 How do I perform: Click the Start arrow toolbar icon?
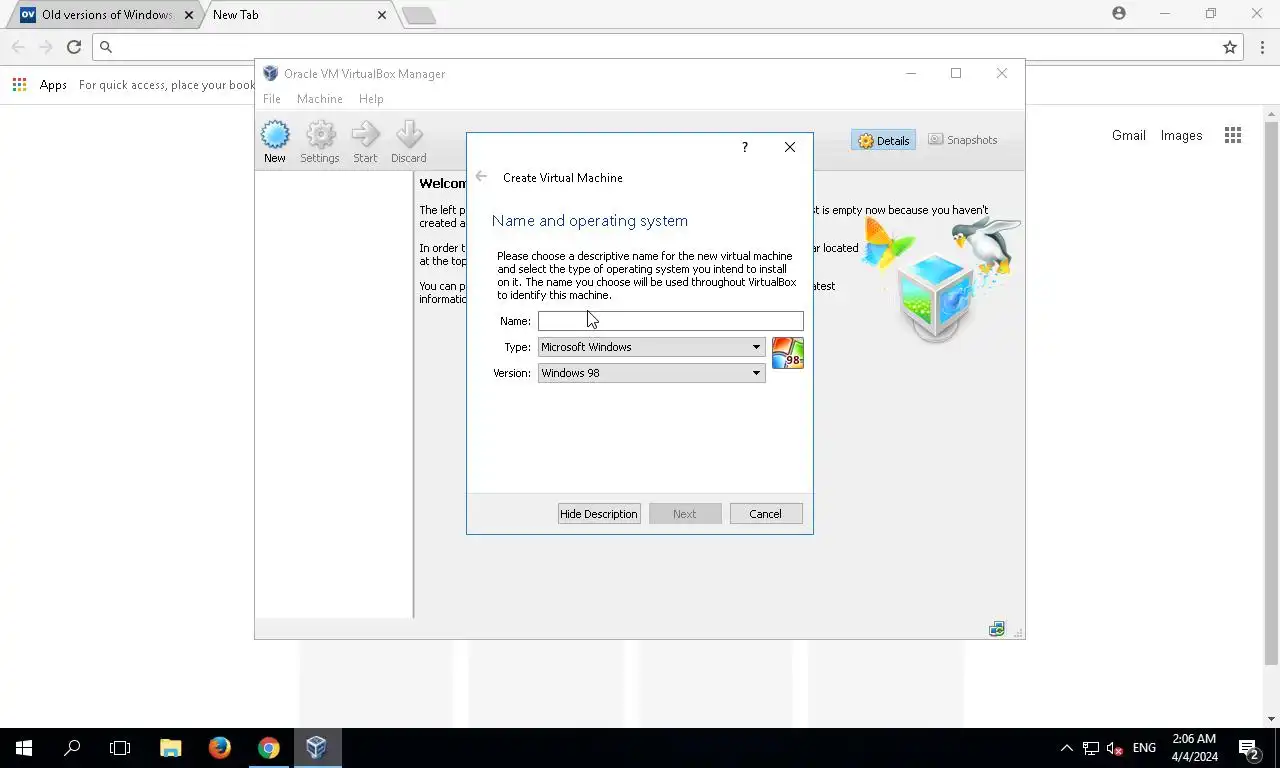click(x=365, y=142)
